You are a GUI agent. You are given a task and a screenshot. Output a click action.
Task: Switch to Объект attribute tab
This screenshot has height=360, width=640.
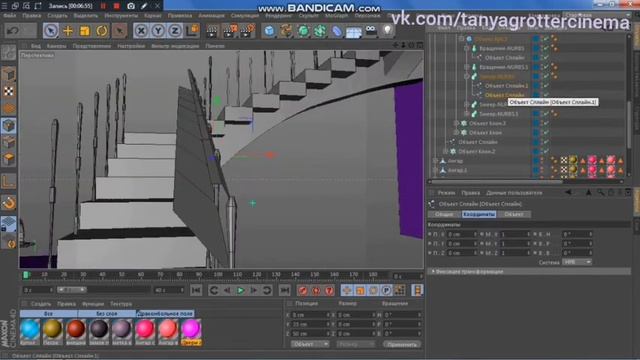tap(513, 214)
